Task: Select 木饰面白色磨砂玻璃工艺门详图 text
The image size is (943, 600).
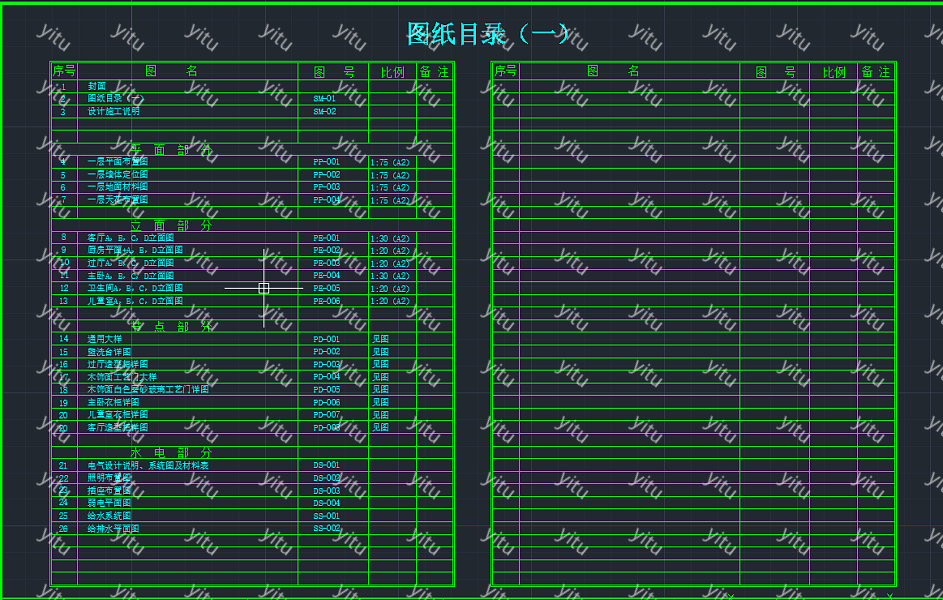Action: tap(147, 390)
